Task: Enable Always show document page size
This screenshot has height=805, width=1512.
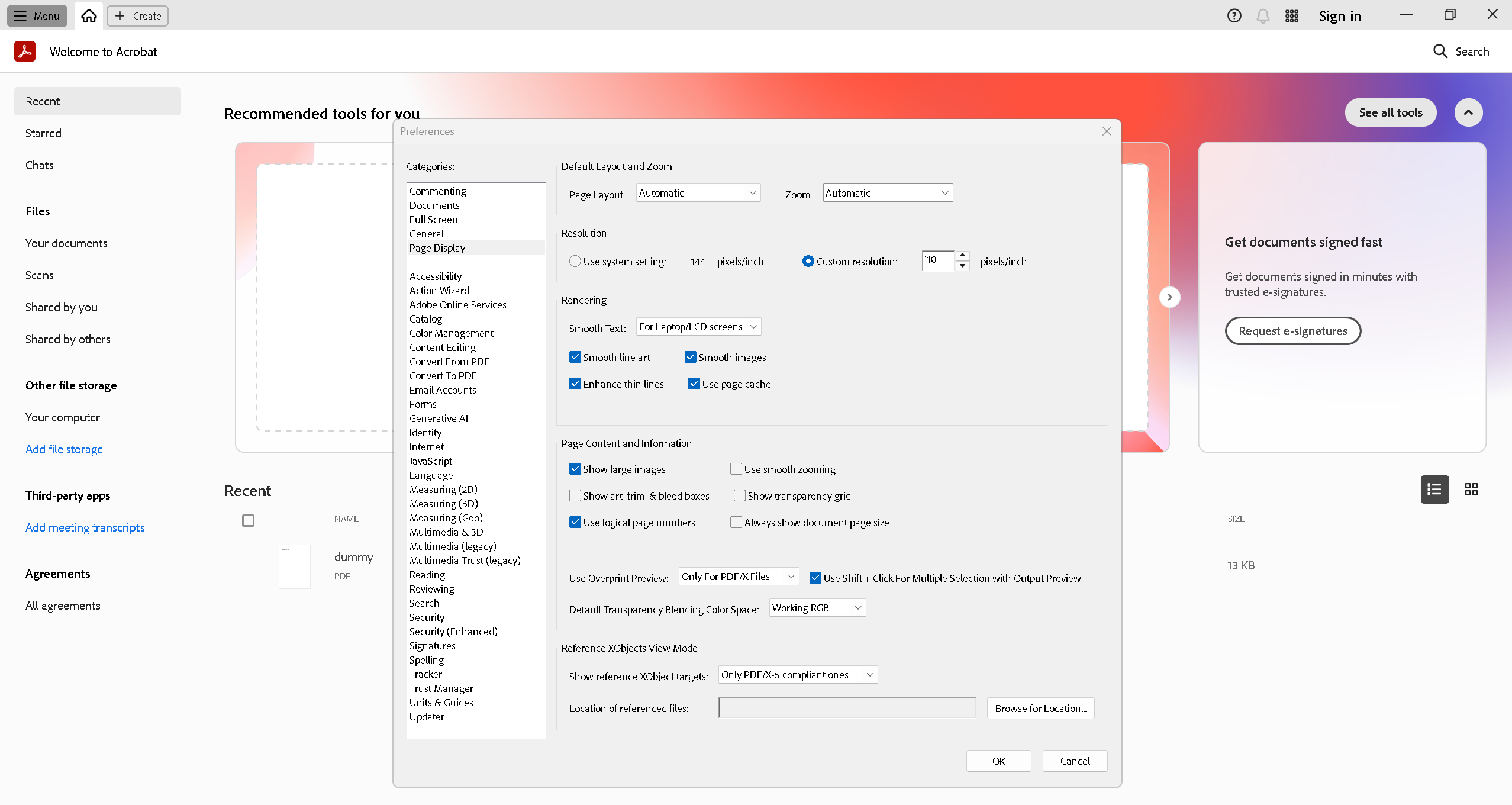Action: tap(736, 522)
